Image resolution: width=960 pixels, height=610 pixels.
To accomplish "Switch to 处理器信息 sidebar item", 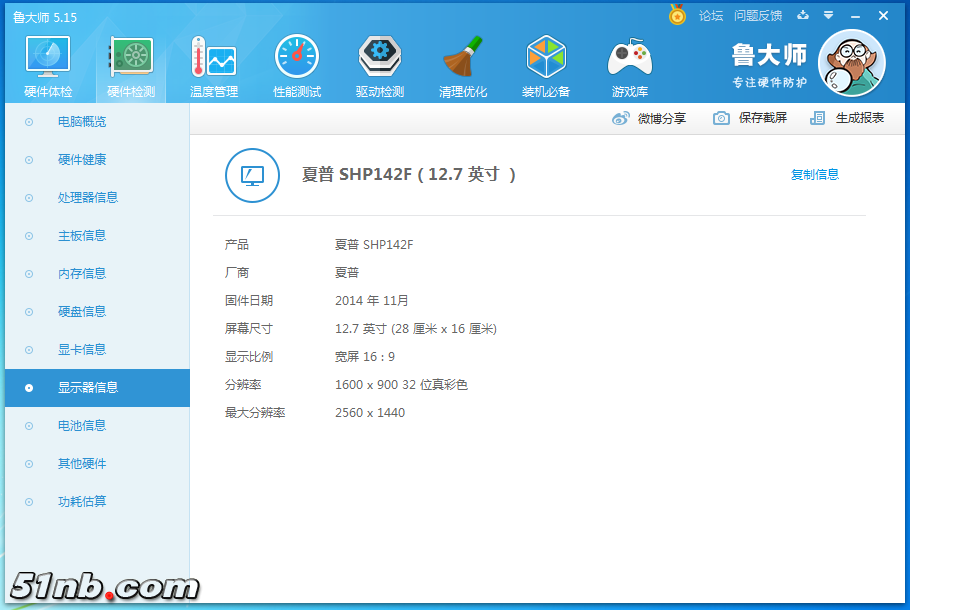I will (x=88, y=198).
